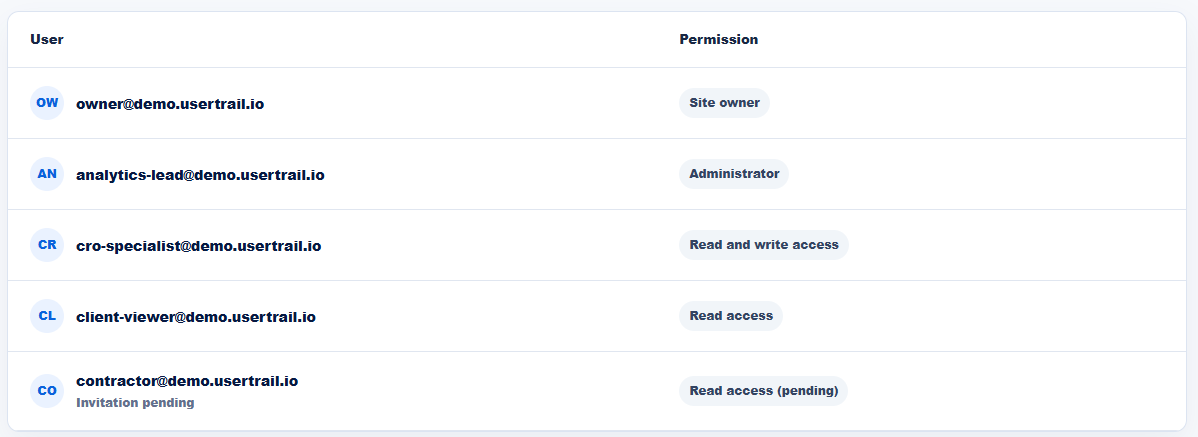This screenshot has height=437, width=1198.
Task: Click the User column header
Action: click(x=47, y=40)
